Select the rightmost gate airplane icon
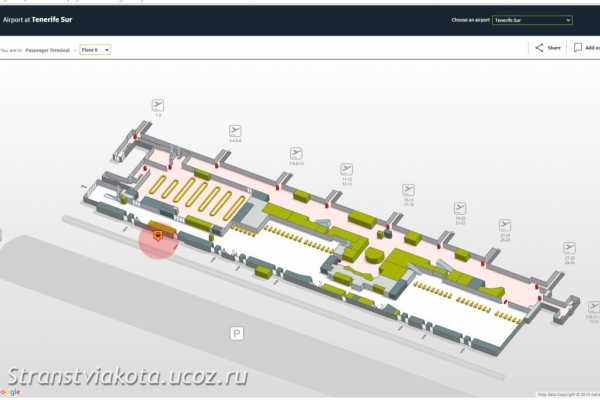The width and height of the screenshot is (600, 400). pos(569,247)
